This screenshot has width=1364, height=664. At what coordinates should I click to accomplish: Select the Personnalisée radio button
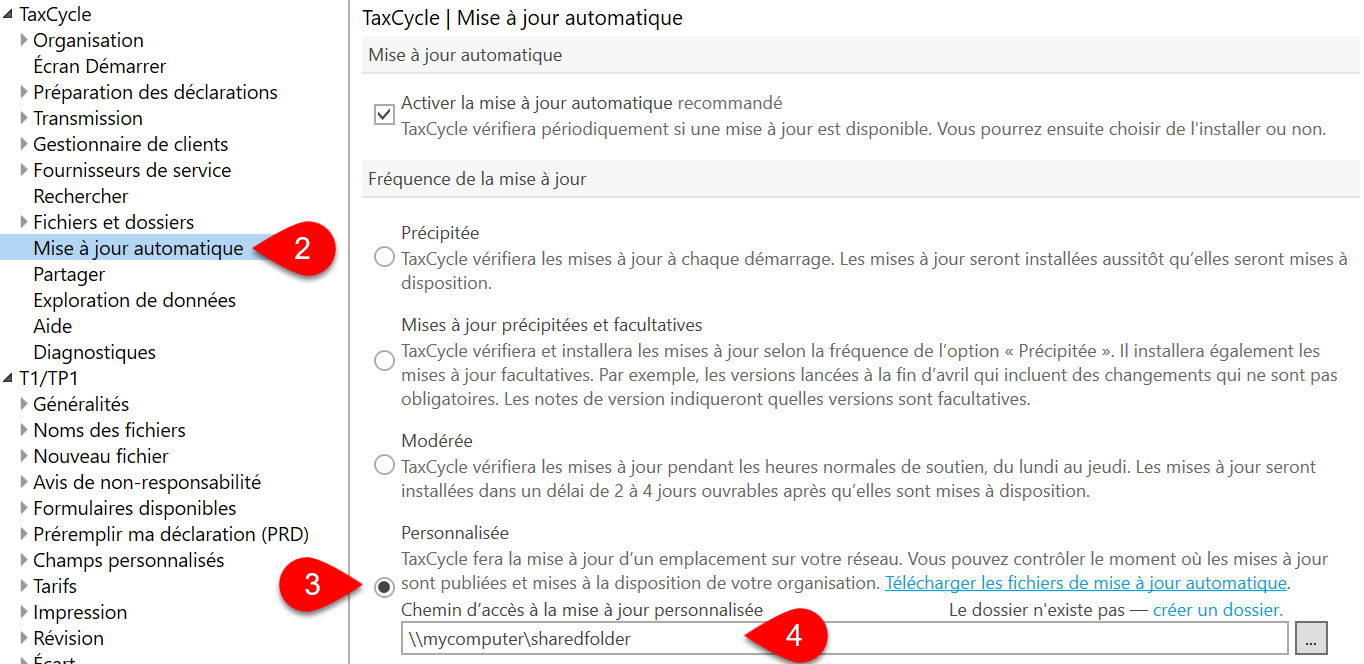[384, 587]
